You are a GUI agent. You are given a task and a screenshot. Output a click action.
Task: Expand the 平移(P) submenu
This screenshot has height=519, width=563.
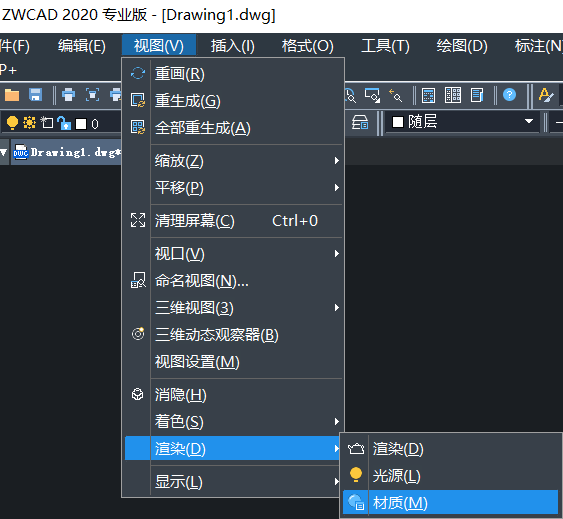[x=233, y=187]
